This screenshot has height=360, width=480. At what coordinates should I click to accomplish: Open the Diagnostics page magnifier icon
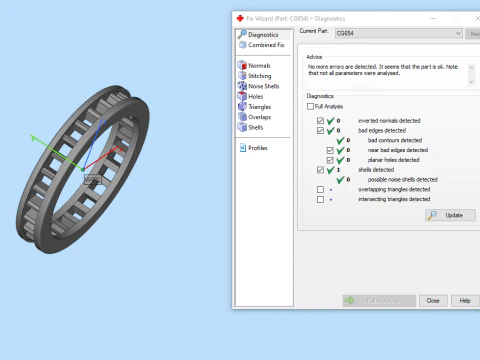(242, 34)
